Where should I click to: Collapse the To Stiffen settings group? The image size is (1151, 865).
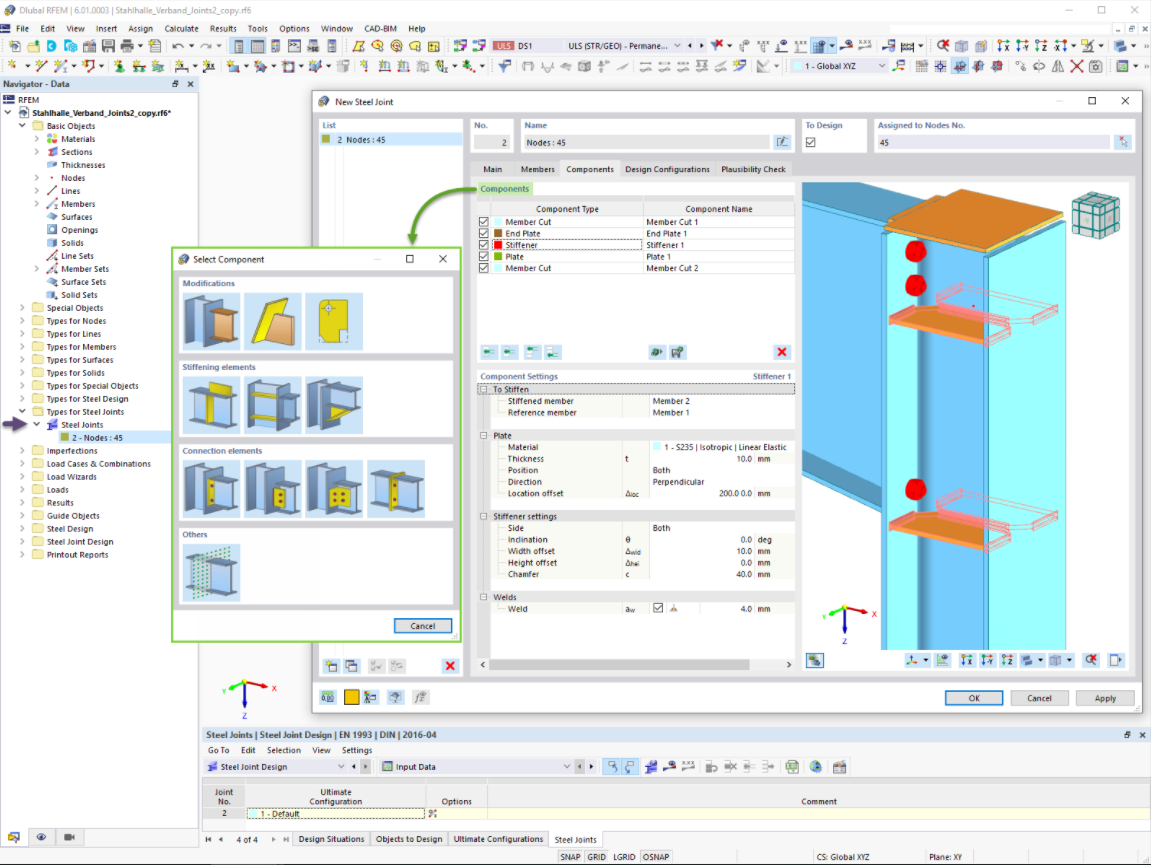(483, 389)
